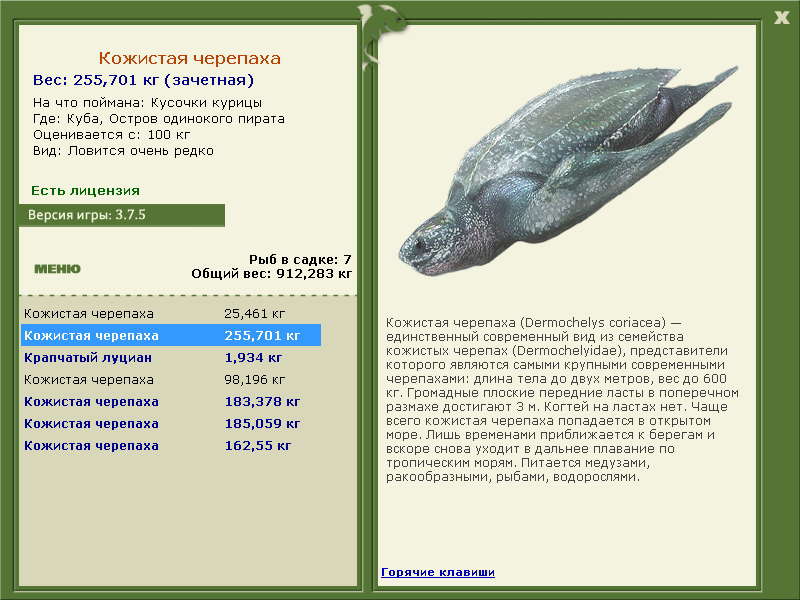800x600 pixels.
Task: Close the keepnet window with the X
Action: coord(781,18)
